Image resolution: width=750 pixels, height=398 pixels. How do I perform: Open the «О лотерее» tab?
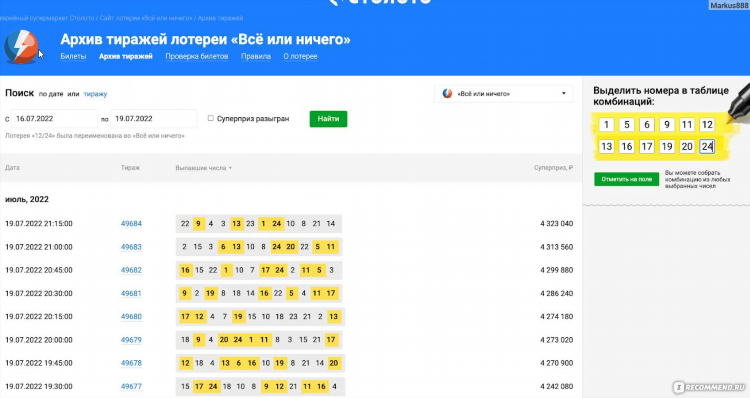click(x=300, y=56)
